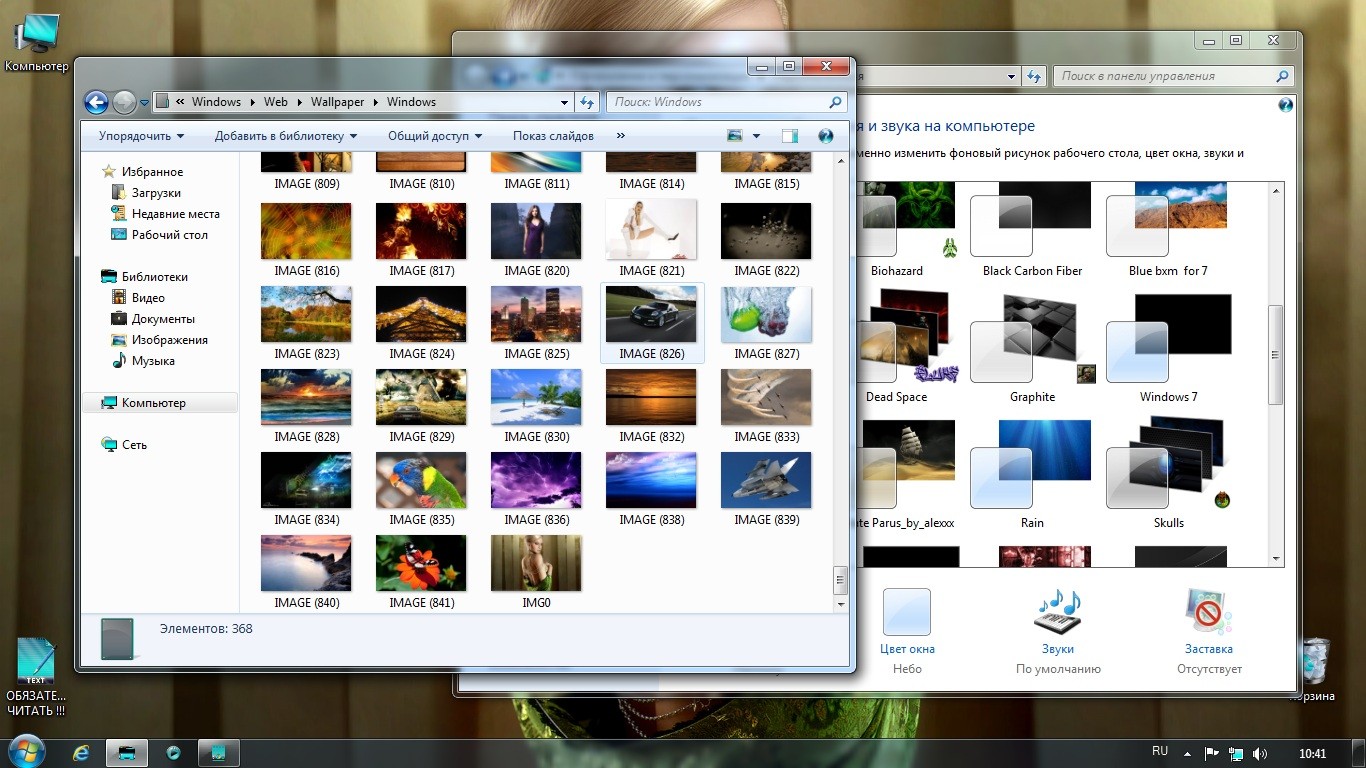The height and width of the screenshot is (768, 1366).
Task: Click the network icon in system tray
Action: pyautogui.click(x=1237, y=754)
